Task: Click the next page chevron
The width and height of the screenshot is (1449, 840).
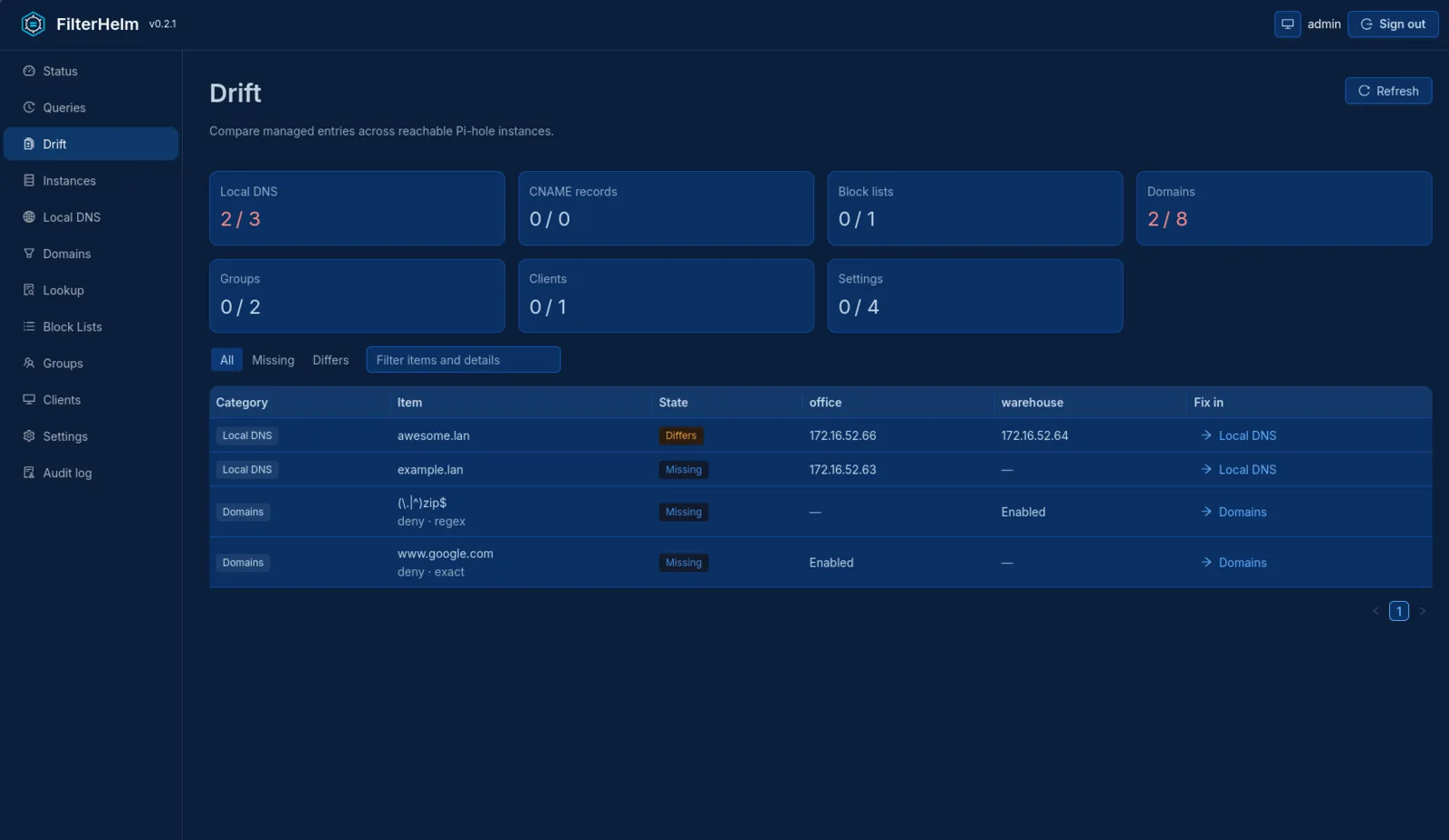Action: pos(1422,611)
